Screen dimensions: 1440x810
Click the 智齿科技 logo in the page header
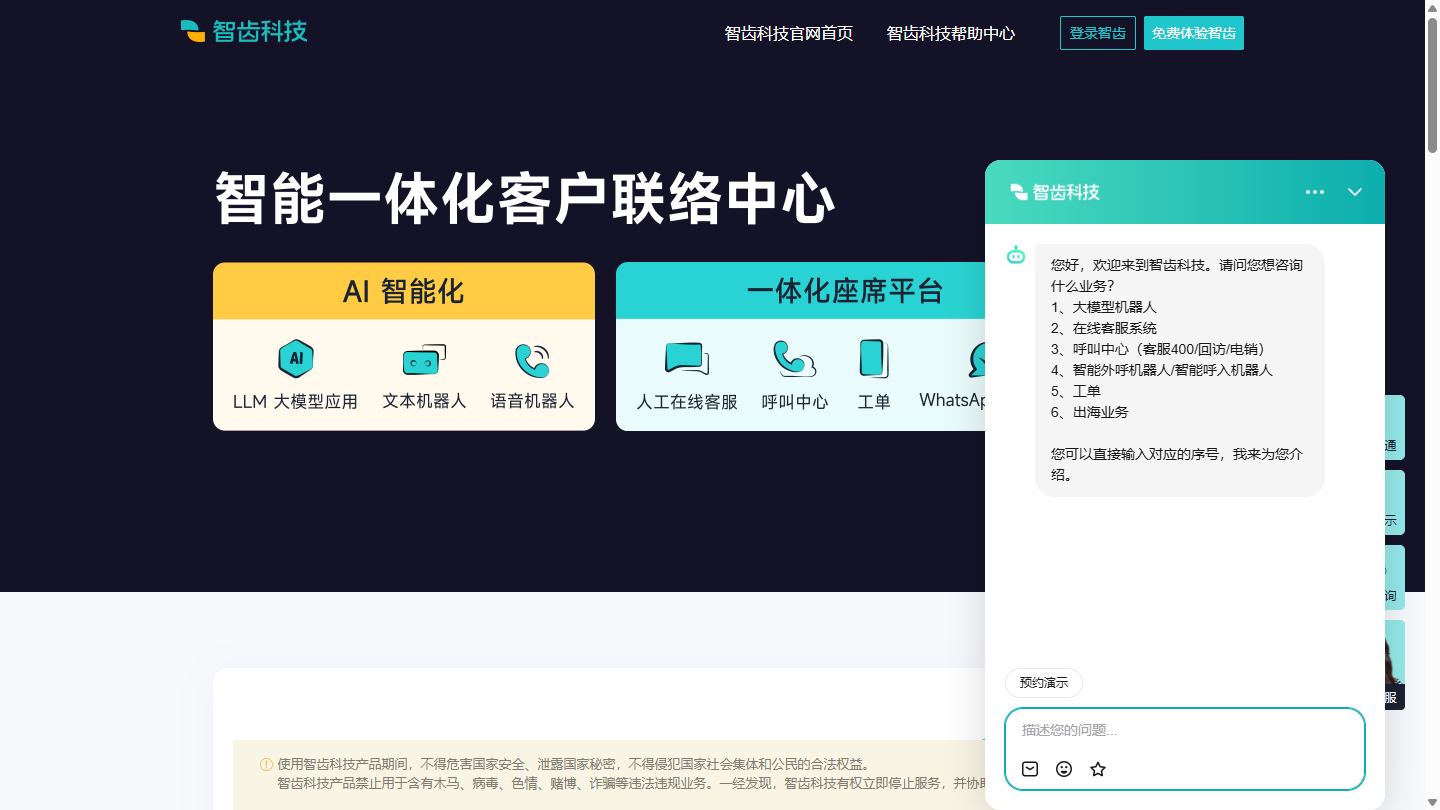click(x=244, y=31)
